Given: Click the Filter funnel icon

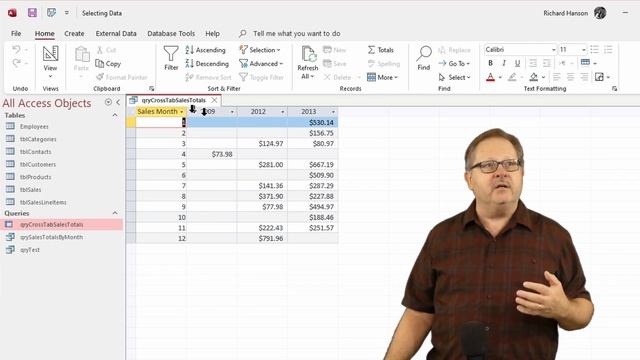Looking at the screenshot, I should tap(171, 53).
